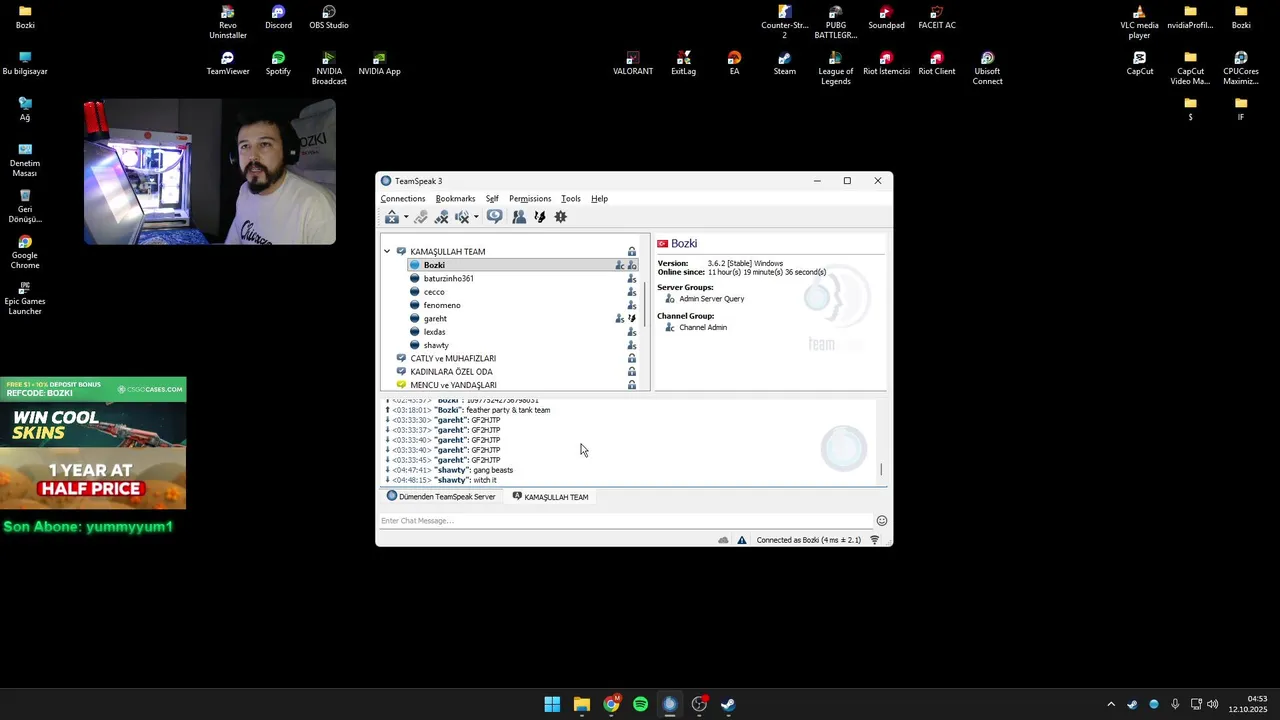Click the connection quality status icon
This screenshot has width=1280, height=720.
tap(874, 540)
